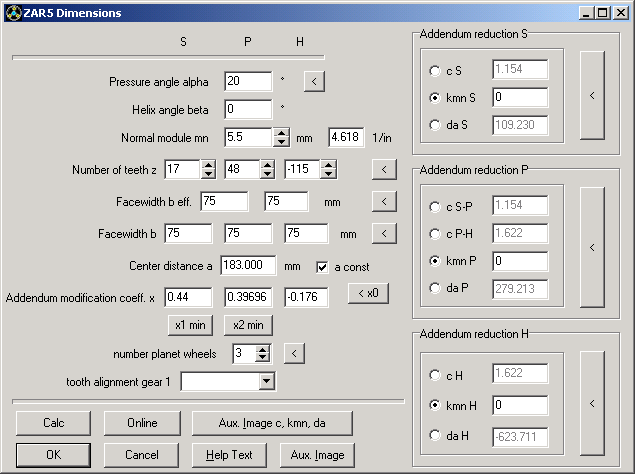Select the 'da P' radio button
The height and width of the screenshot is (474, 635).
coord(434,290)
